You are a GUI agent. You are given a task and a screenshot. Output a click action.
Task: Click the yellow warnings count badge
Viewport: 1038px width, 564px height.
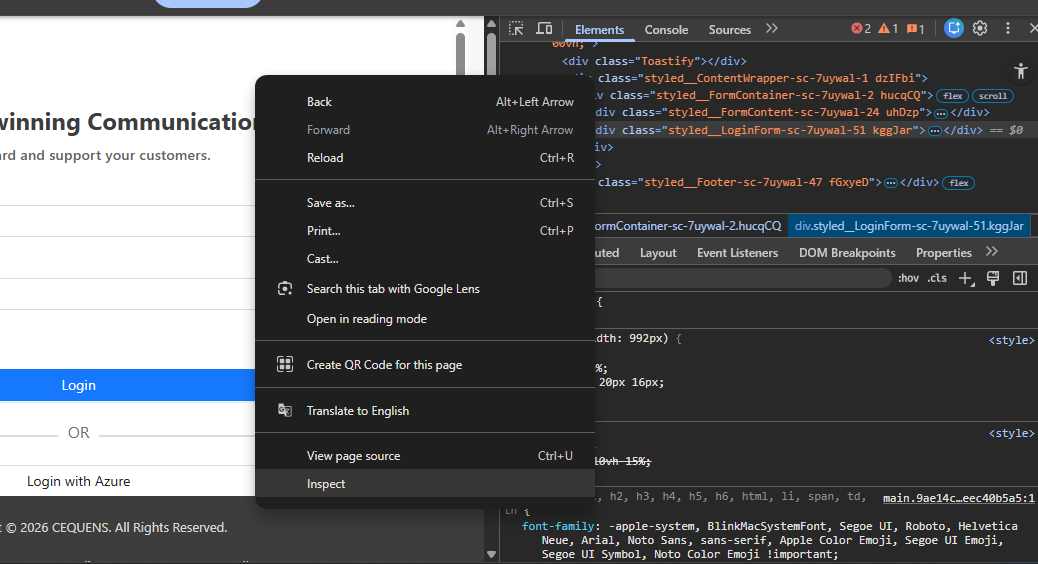point(888,28)
